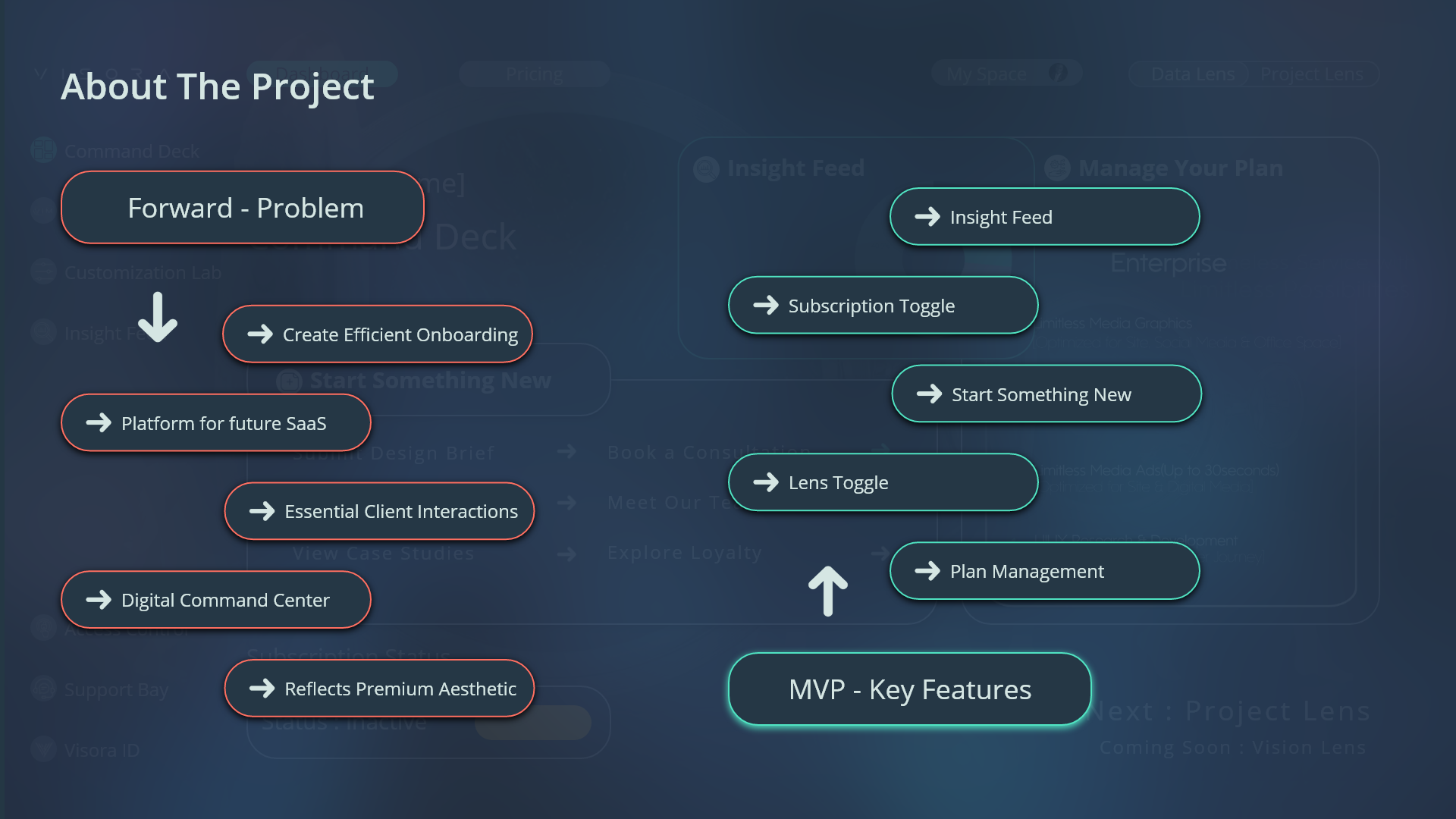
Task: Click faded Explore Loyalty link
Action: coord(685,553)
